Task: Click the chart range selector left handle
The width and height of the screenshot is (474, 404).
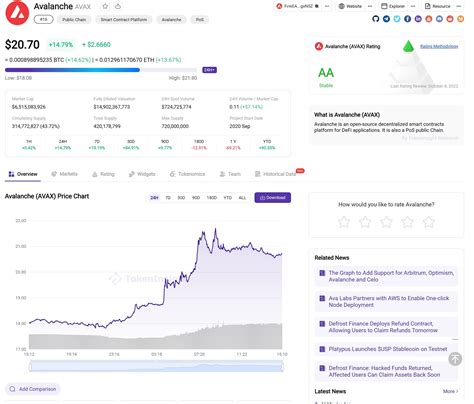Action: tap(30, 367)
